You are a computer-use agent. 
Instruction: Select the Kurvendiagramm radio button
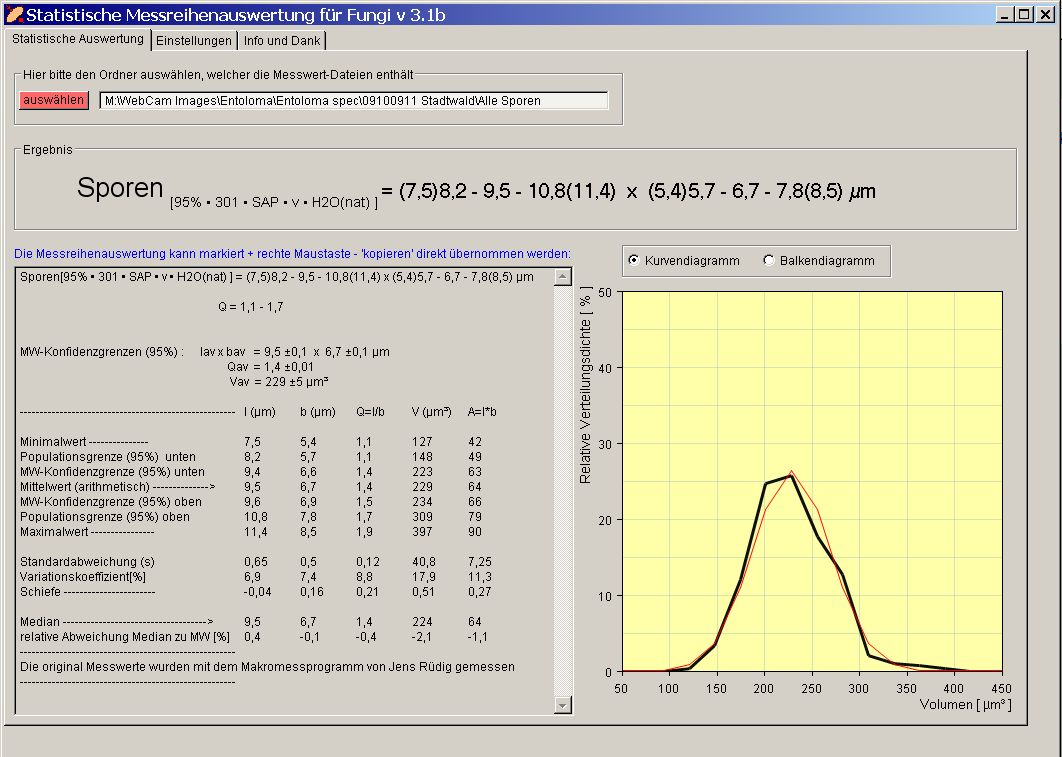point(633,261)
